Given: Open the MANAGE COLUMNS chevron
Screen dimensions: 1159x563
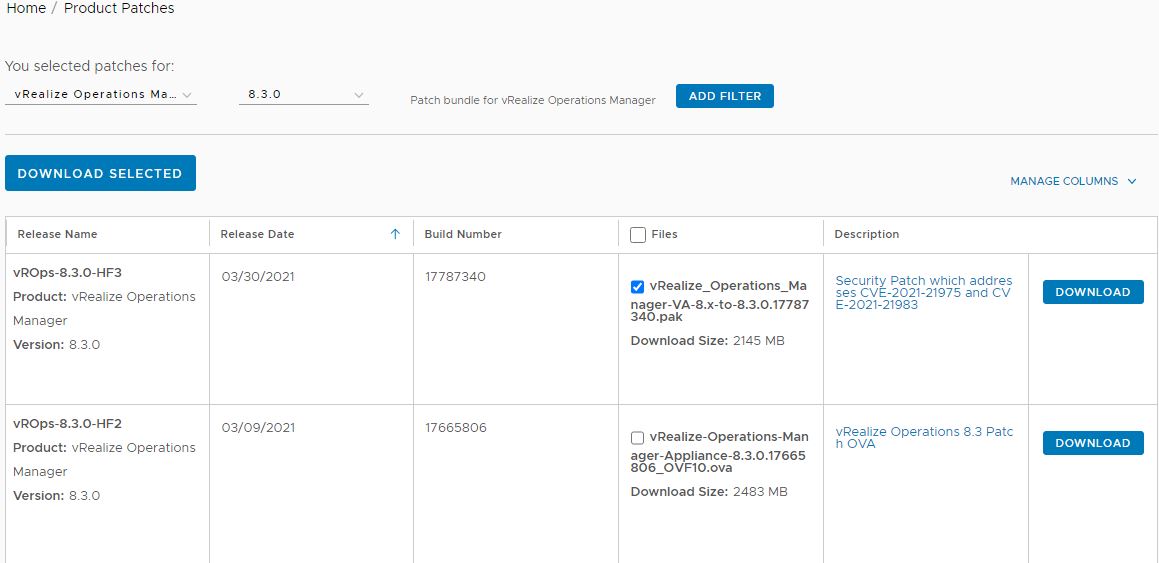Looking at the screenshot, I should coord(1132,181).
